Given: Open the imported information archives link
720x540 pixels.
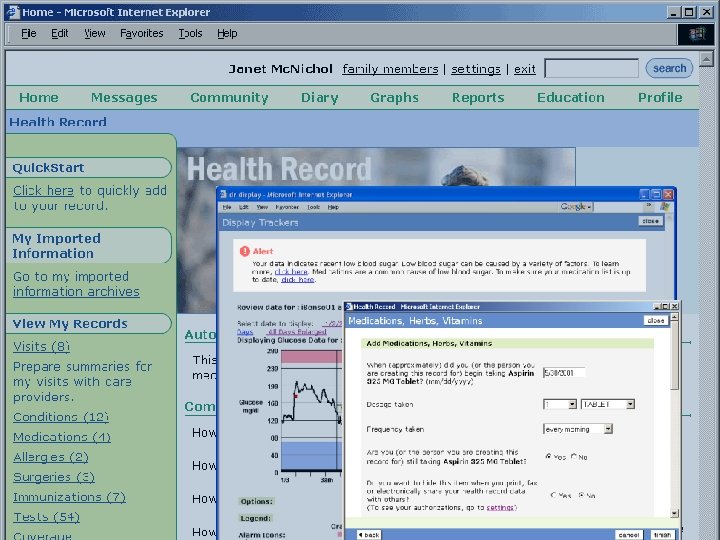Looking at the screenshot, I should click(76, 292).
